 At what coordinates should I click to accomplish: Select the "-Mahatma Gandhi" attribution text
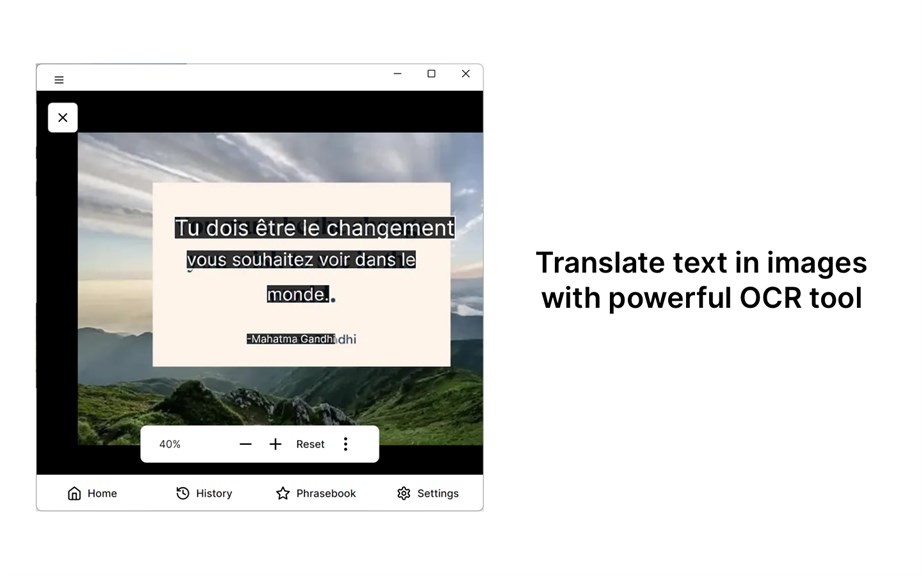pos(291,339)
